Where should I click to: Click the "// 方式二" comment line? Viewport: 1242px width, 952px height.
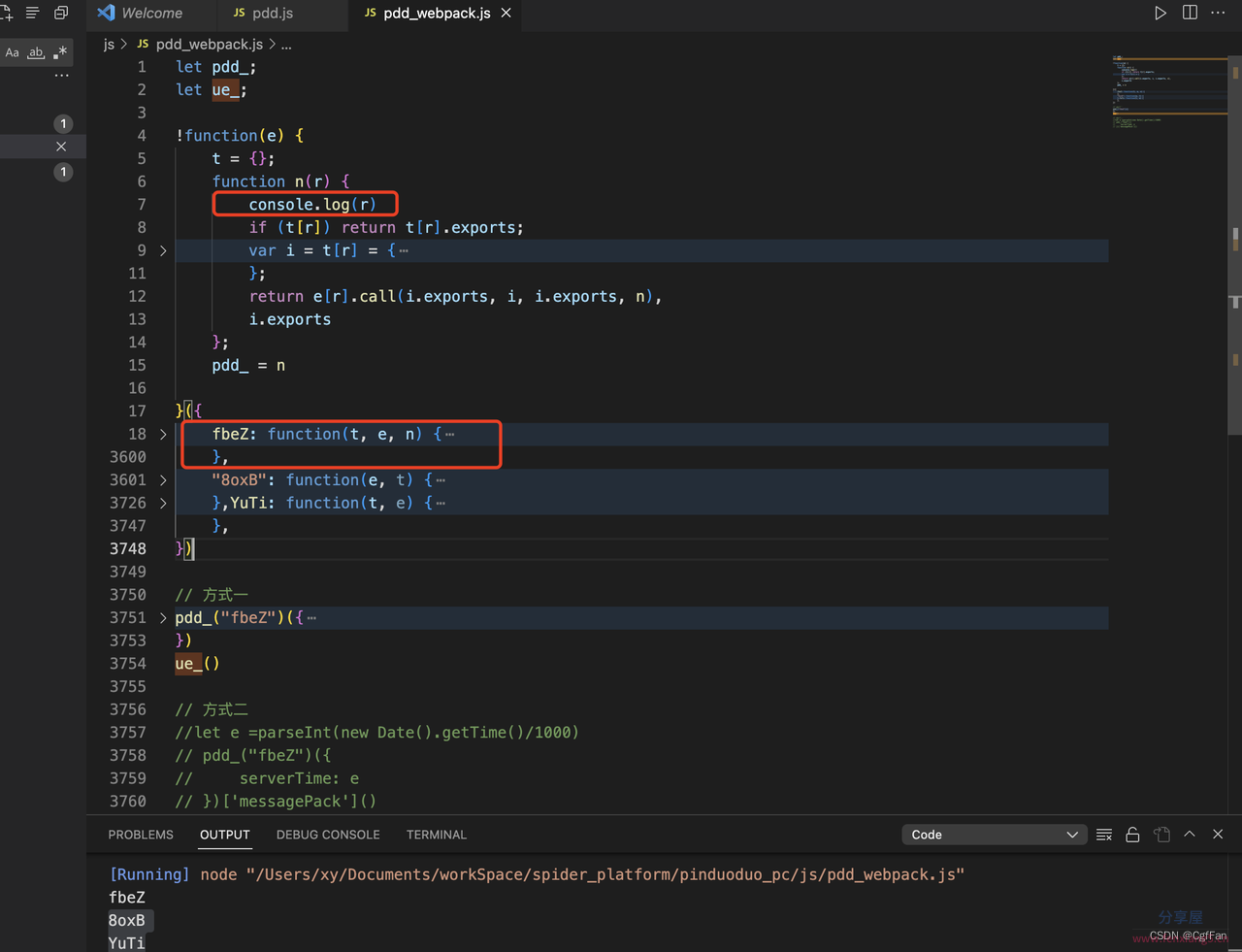click(212, 709)
